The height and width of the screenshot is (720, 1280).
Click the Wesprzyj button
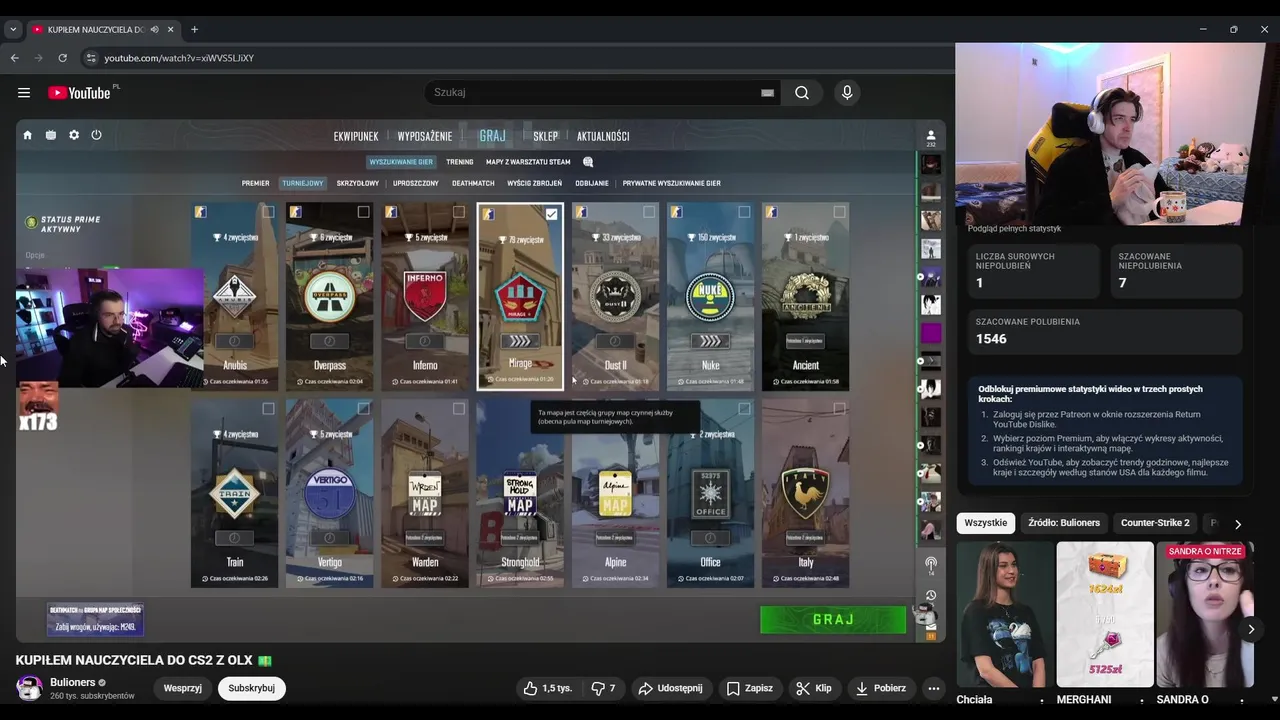click(183, 688)
